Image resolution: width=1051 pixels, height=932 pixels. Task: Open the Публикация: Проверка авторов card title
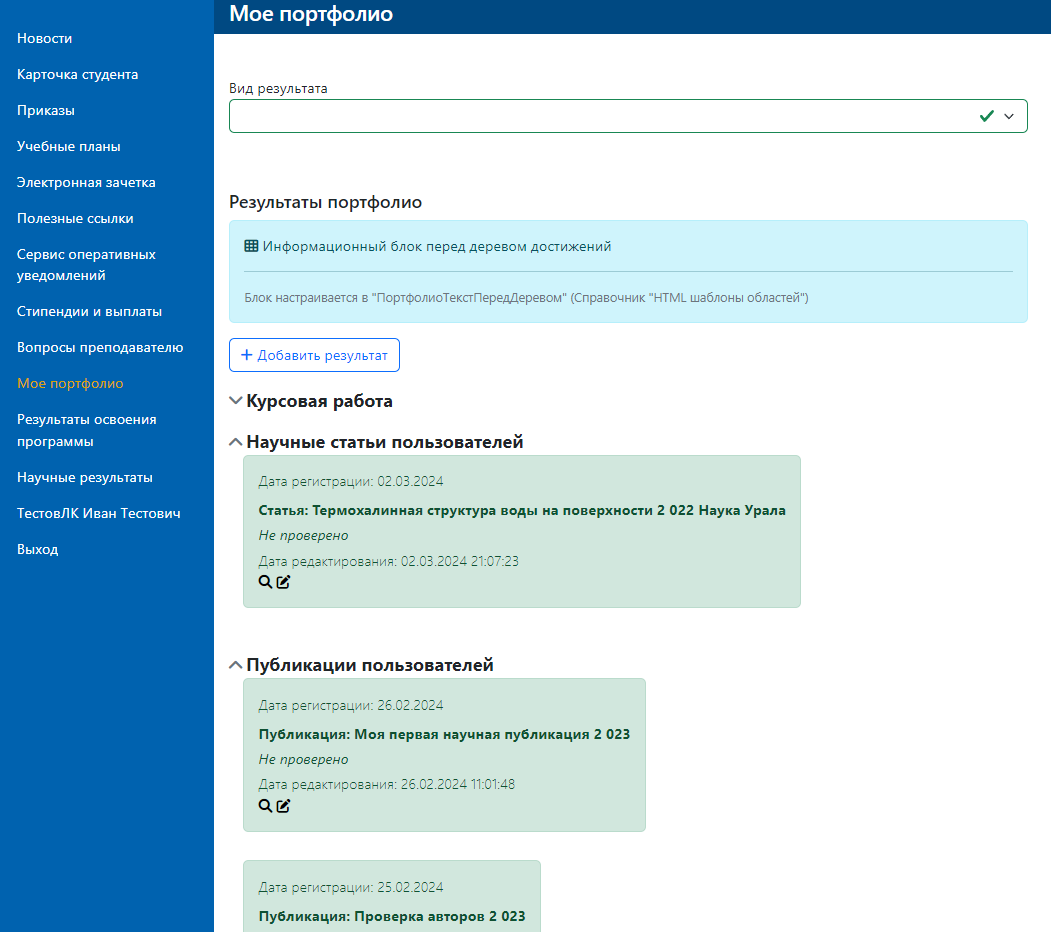point(391,916)
